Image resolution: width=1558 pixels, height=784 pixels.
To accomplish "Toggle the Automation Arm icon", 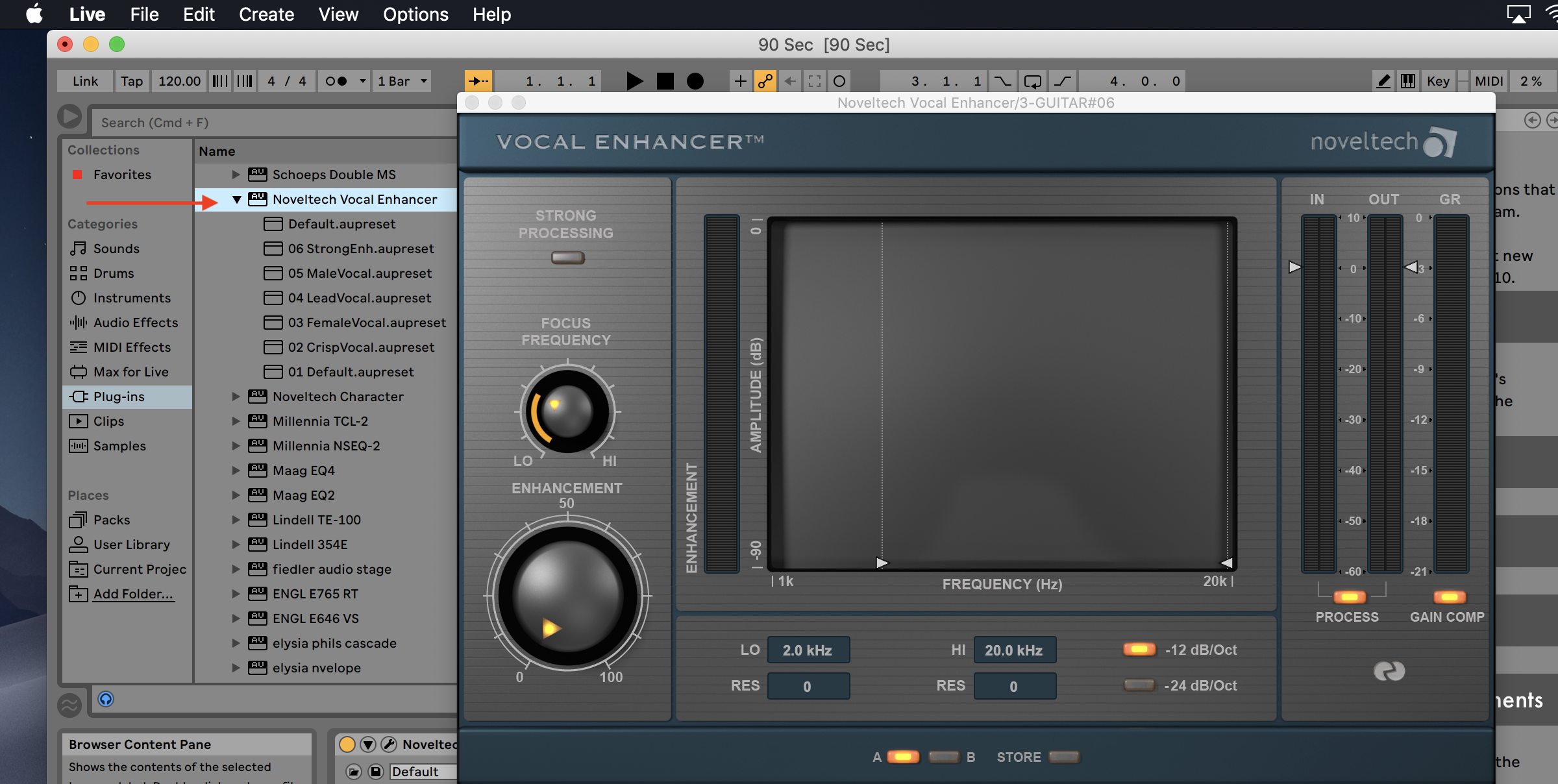I will pyautogui.click(x=765, y=81).
